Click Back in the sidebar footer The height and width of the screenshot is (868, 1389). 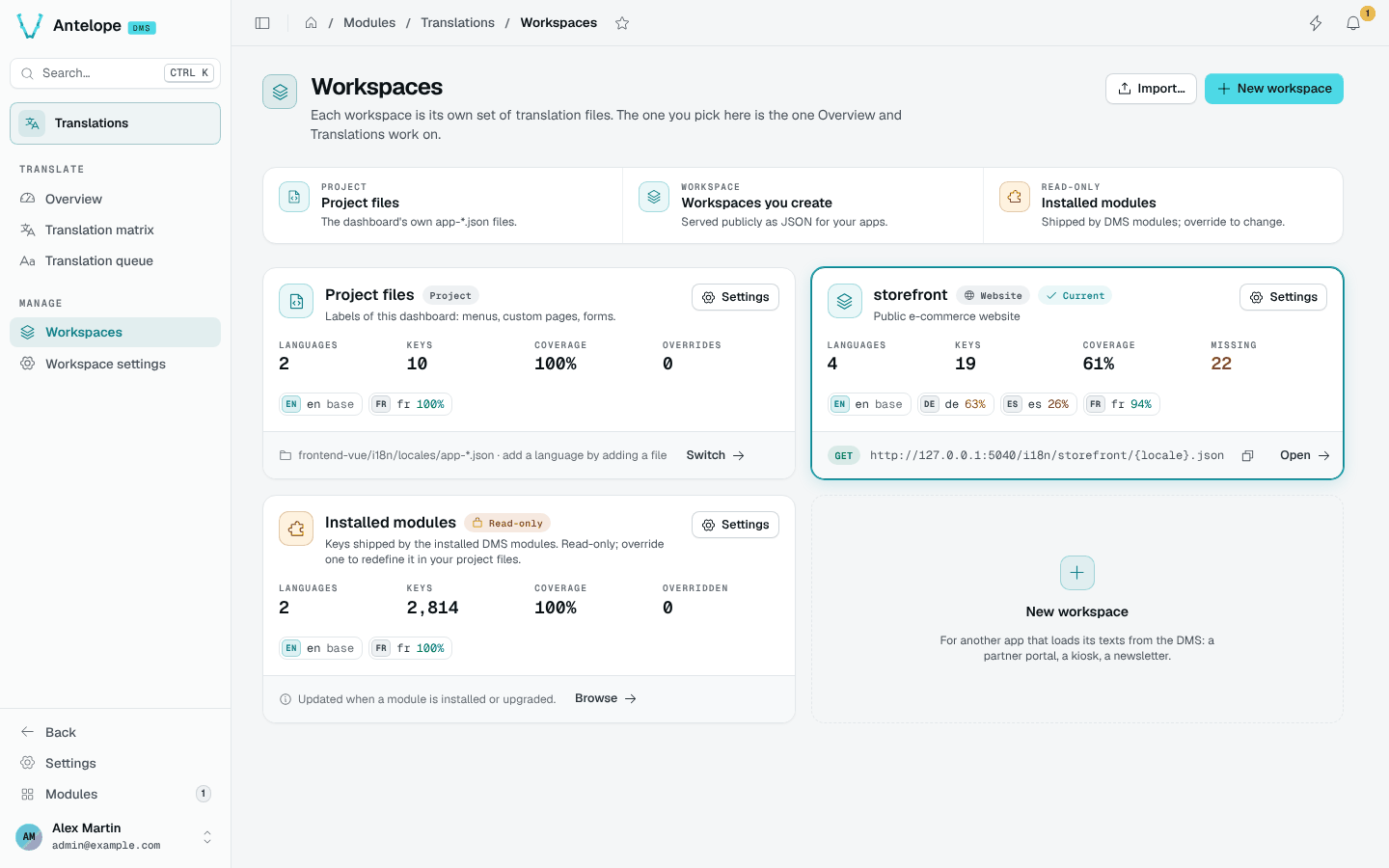tap(115, 732)
